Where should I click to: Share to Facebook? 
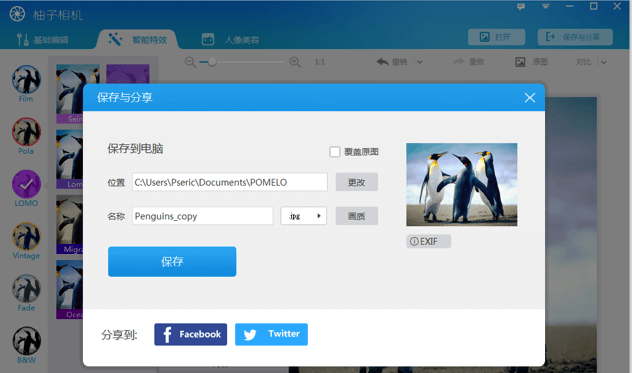[191, 334]
